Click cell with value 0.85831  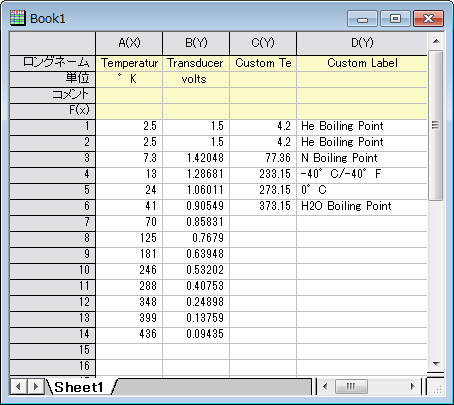pyautogui.click(x=196, y=223)
